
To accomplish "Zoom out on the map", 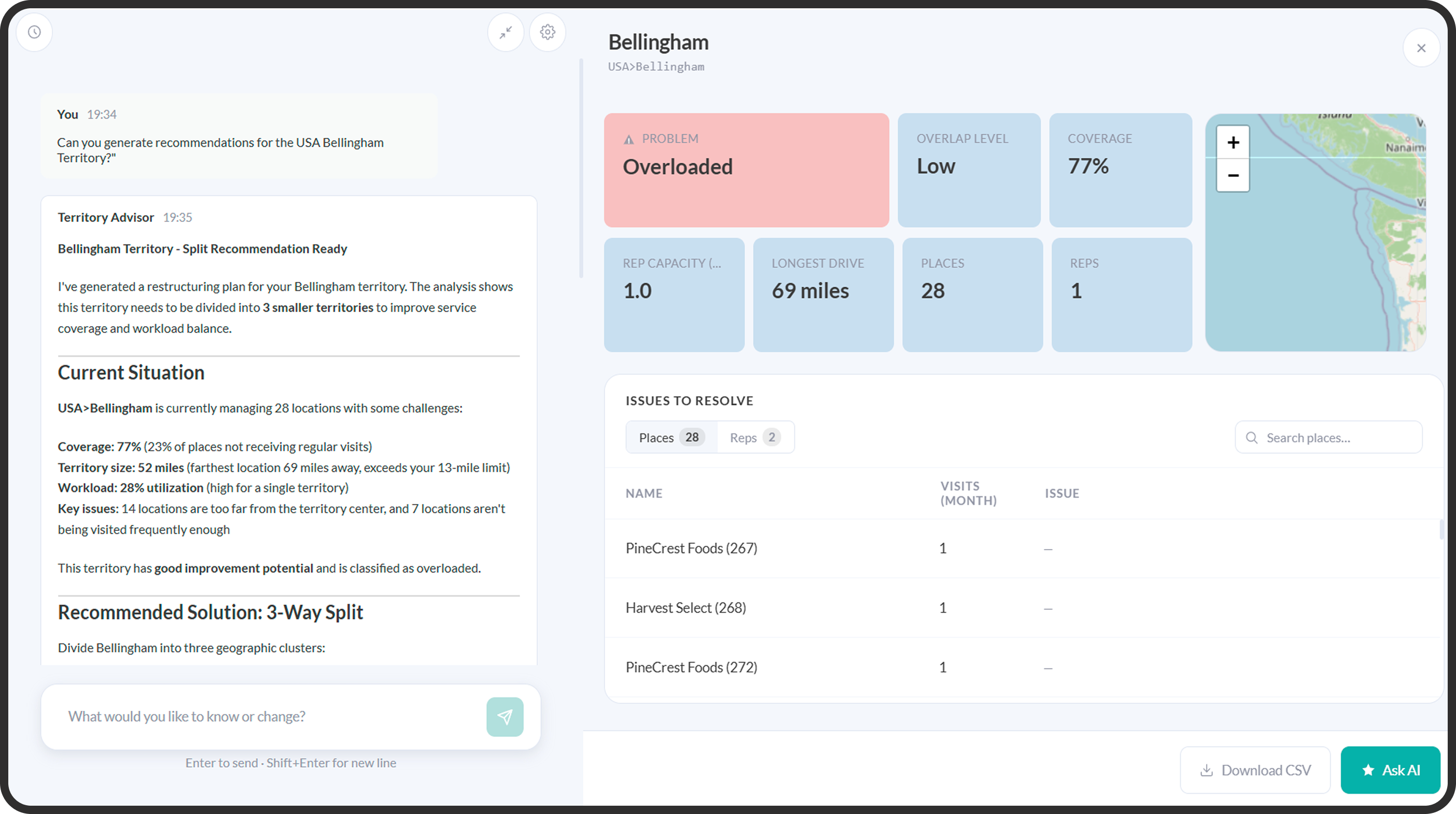I will click(x=1233, y=175).
